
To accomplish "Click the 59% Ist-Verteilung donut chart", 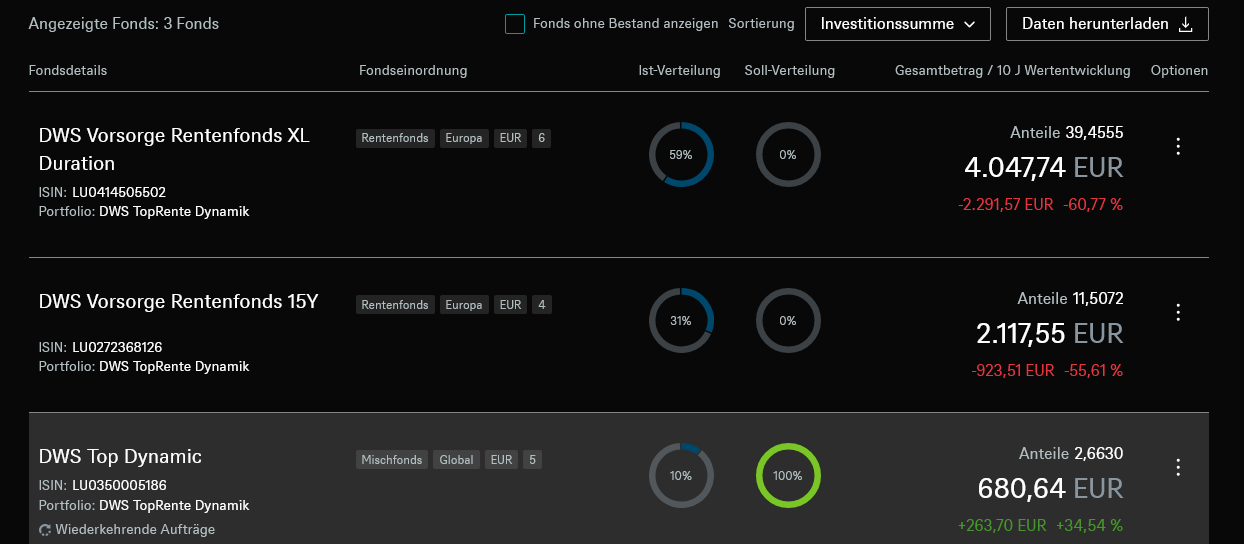I will click(x=681, y=155).
